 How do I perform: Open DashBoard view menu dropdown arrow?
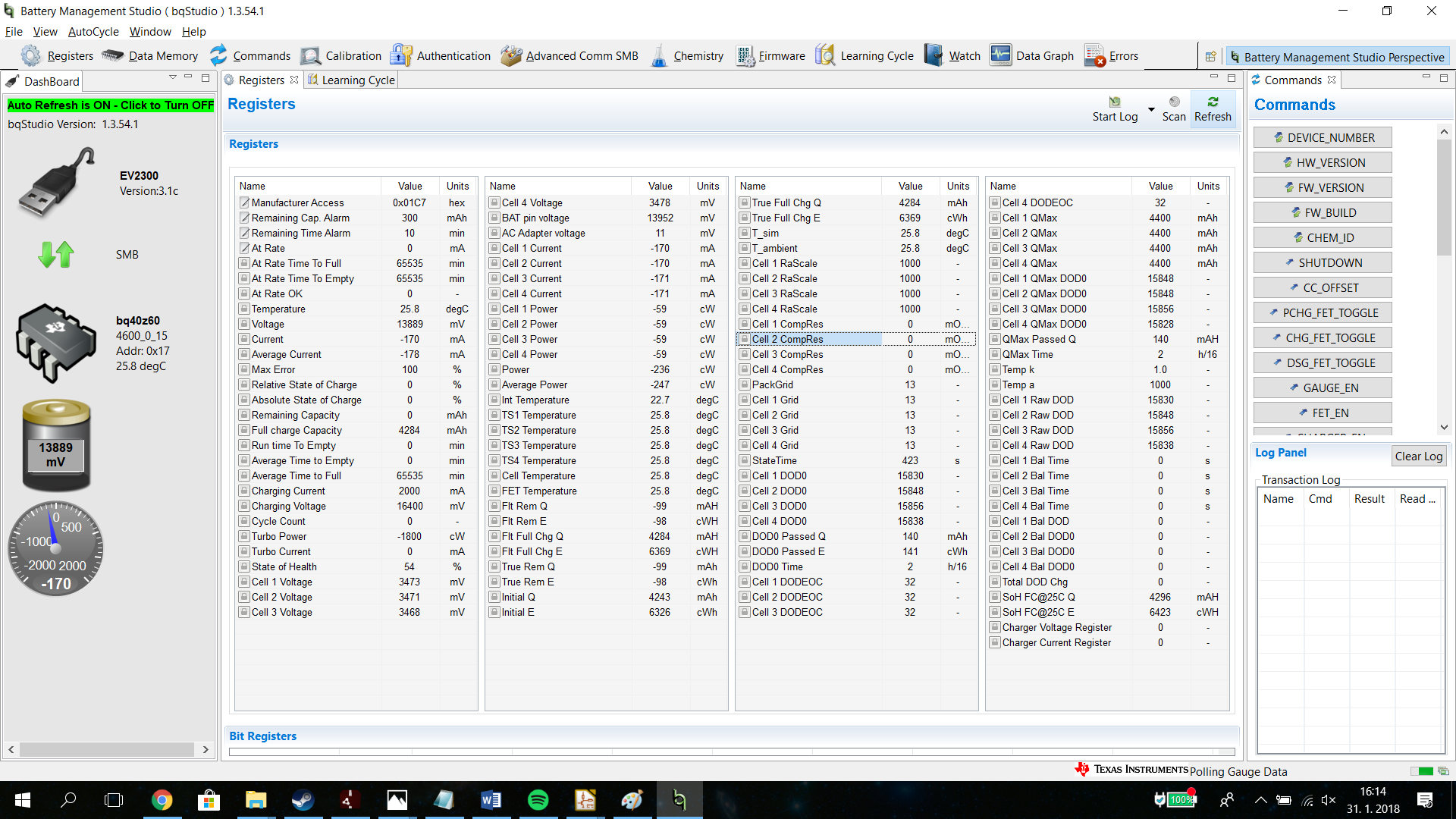click(x=173, y=77)
